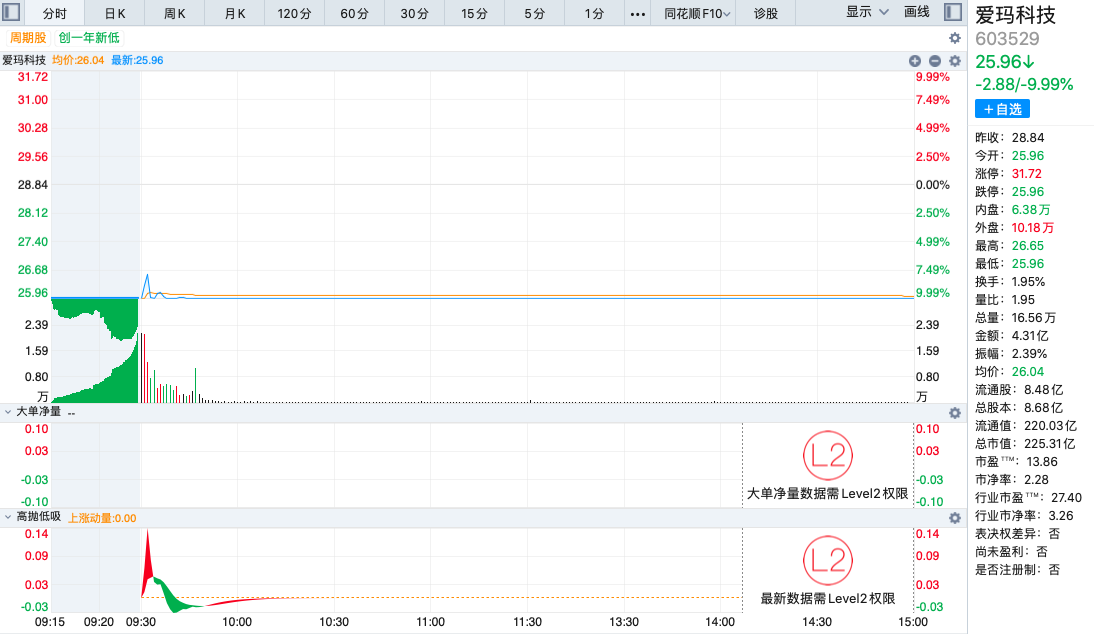Add stock with the +自选 button
The width and height of the screenshot is (1094, 634).
pyautogui.click(x=1002, y=108)
